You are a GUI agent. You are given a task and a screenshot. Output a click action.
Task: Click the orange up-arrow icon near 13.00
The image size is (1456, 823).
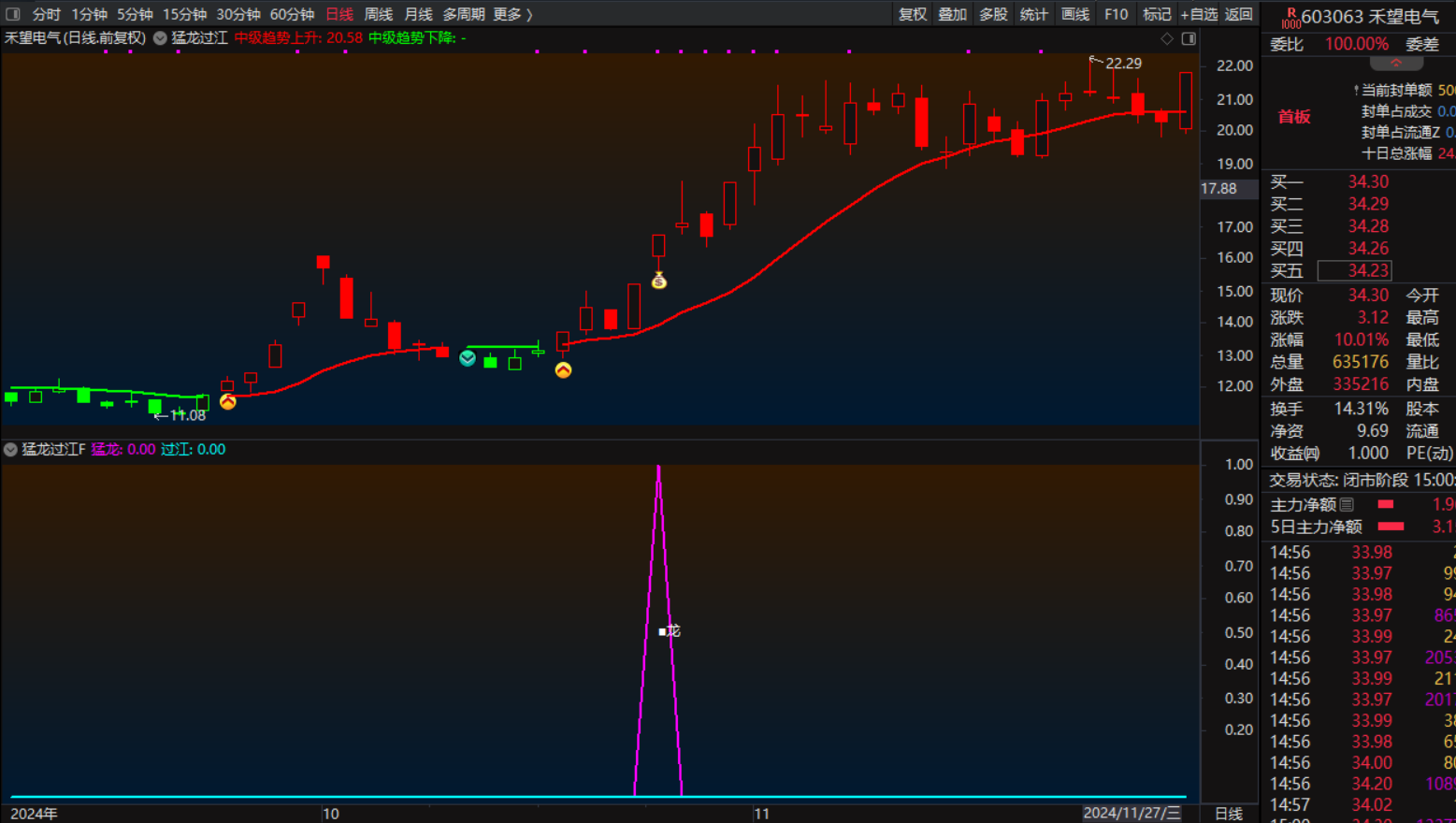coord(563,370)
